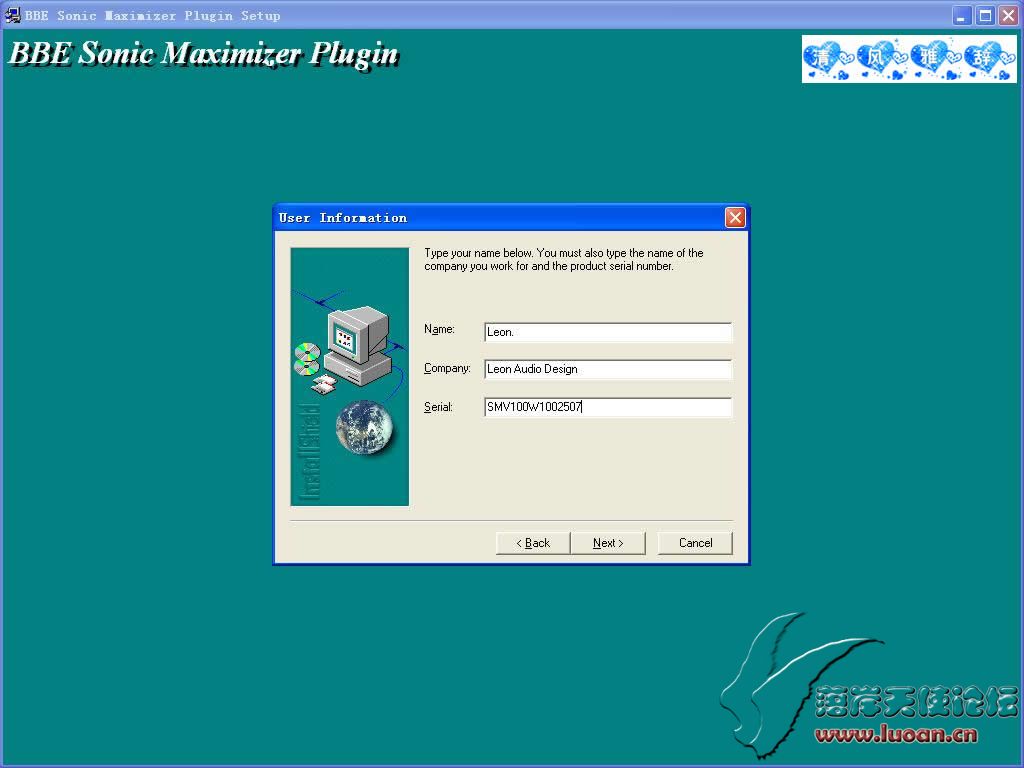
Task: Click the Next button
Action: [x=608, y=543]
